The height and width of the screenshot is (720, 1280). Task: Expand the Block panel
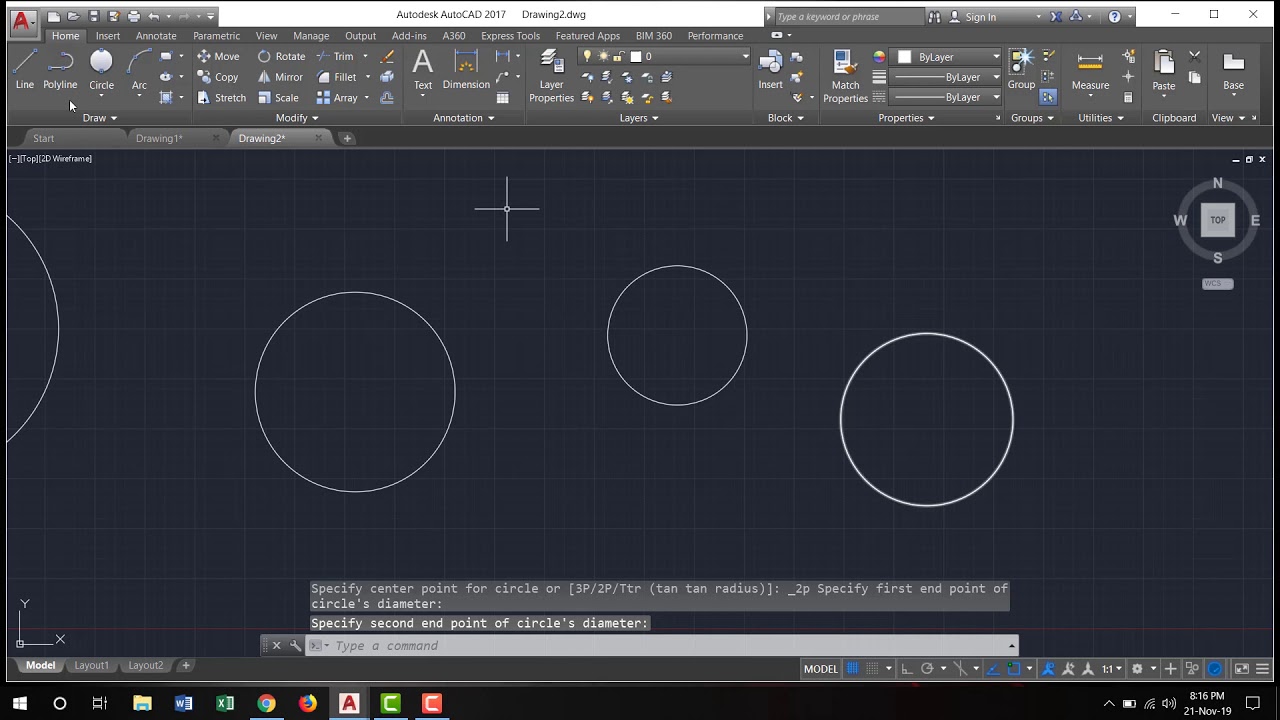click(786, 118)
